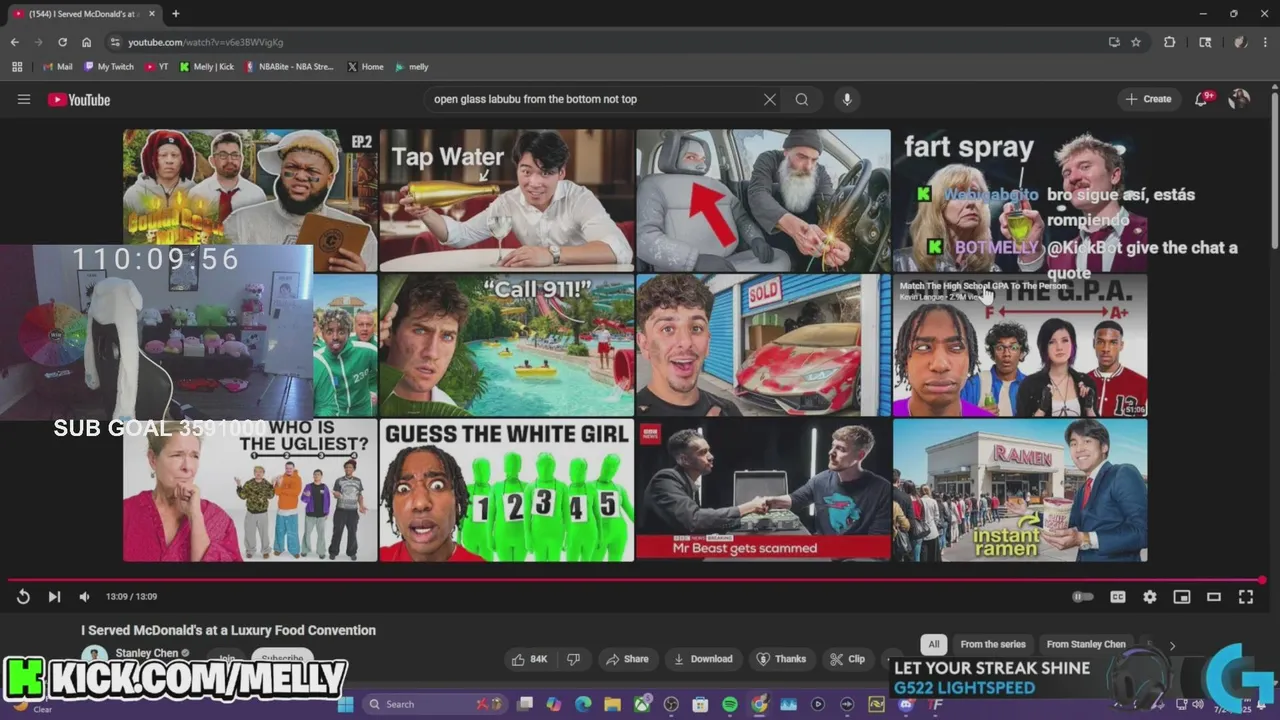The image size is (1280, 720).
Task: Open the YT bookmark
Action: (157, 67)
